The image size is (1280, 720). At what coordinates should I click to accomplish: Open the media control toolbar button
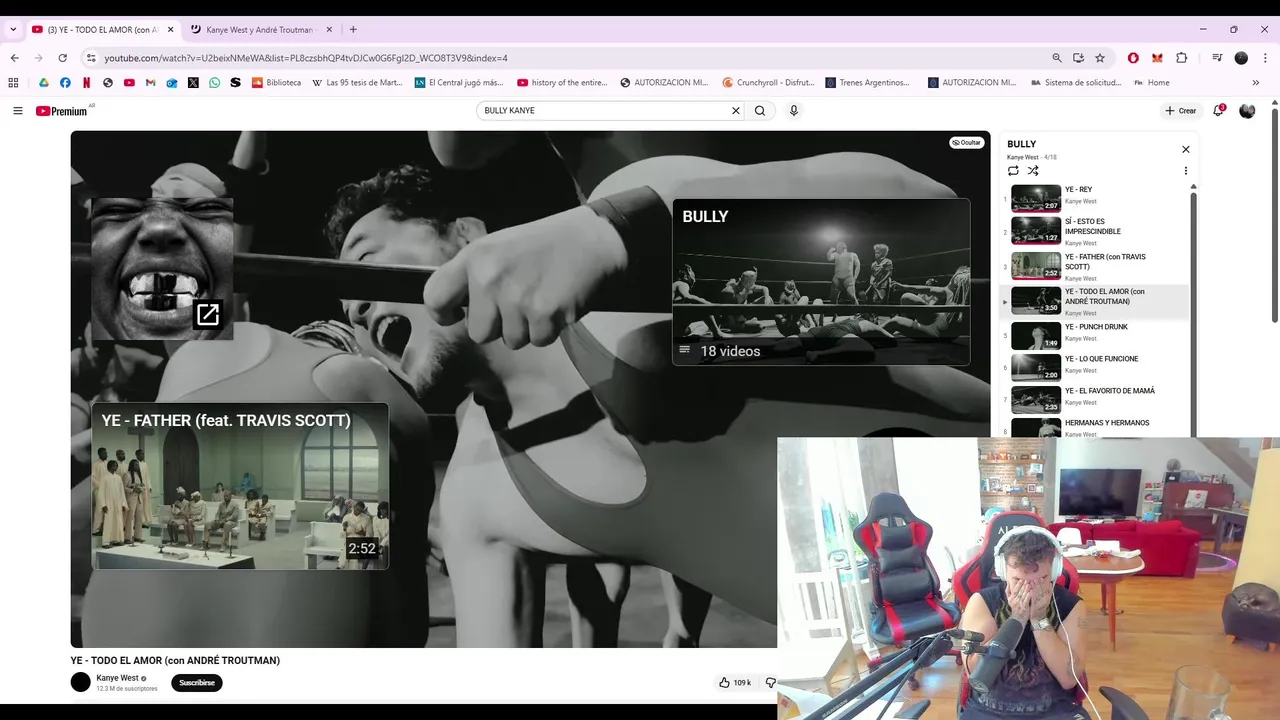(x=1217, y=58)
